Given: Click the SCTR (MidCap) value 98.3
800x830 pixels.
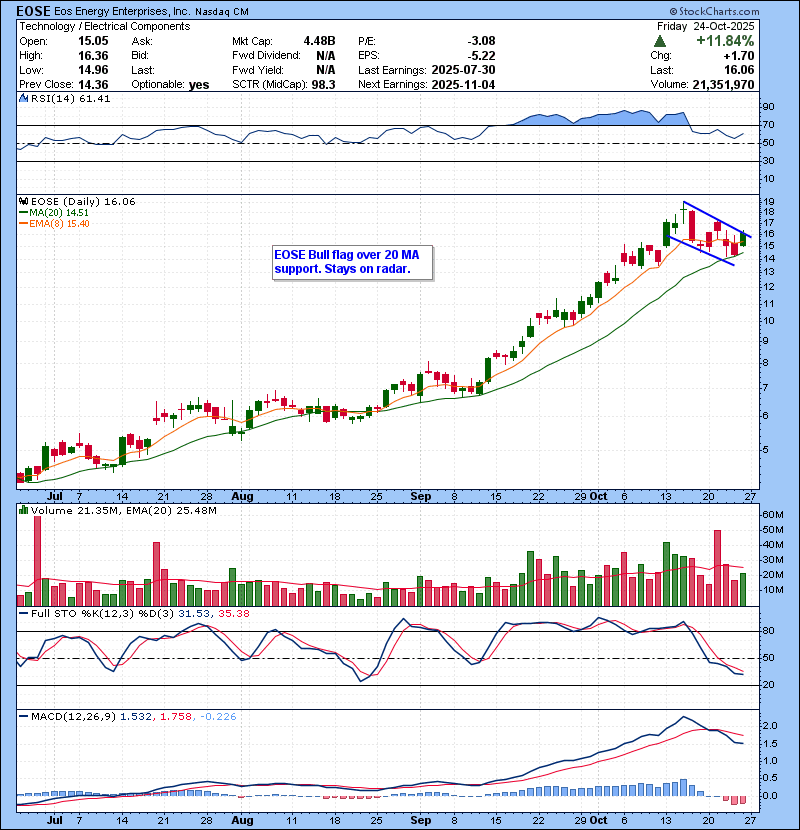Looking at the screenshot, I should pos(323,85).
